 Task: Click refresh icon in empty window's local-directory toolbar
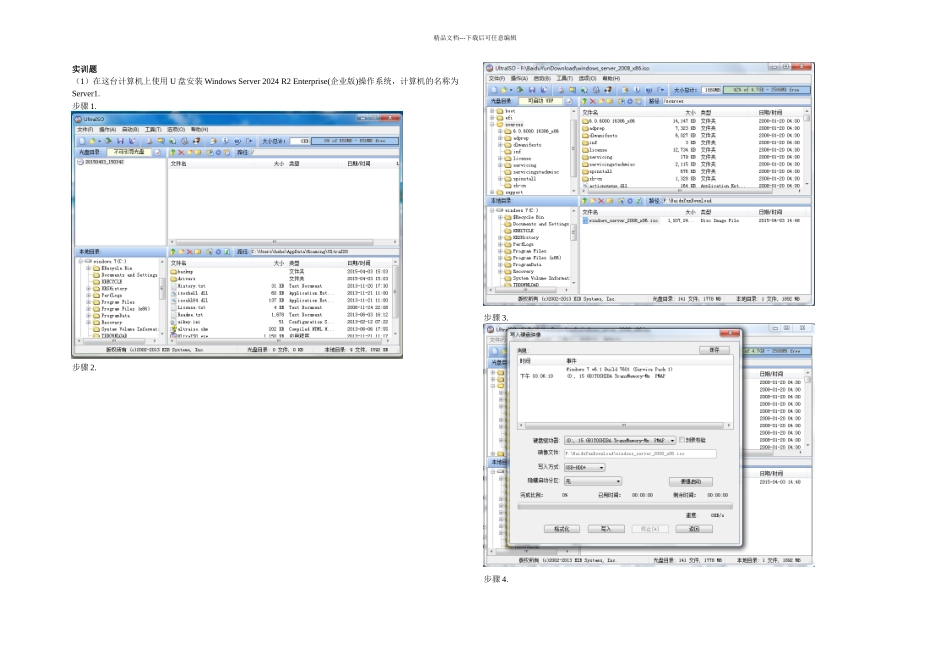pos(227,251)
